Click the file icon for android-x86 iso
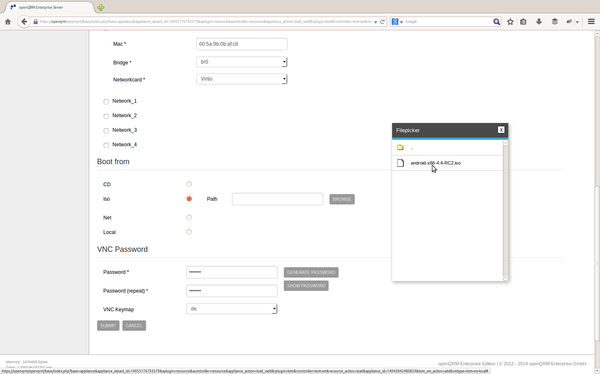This screenshot has width=600, height=374. [400, 163]
